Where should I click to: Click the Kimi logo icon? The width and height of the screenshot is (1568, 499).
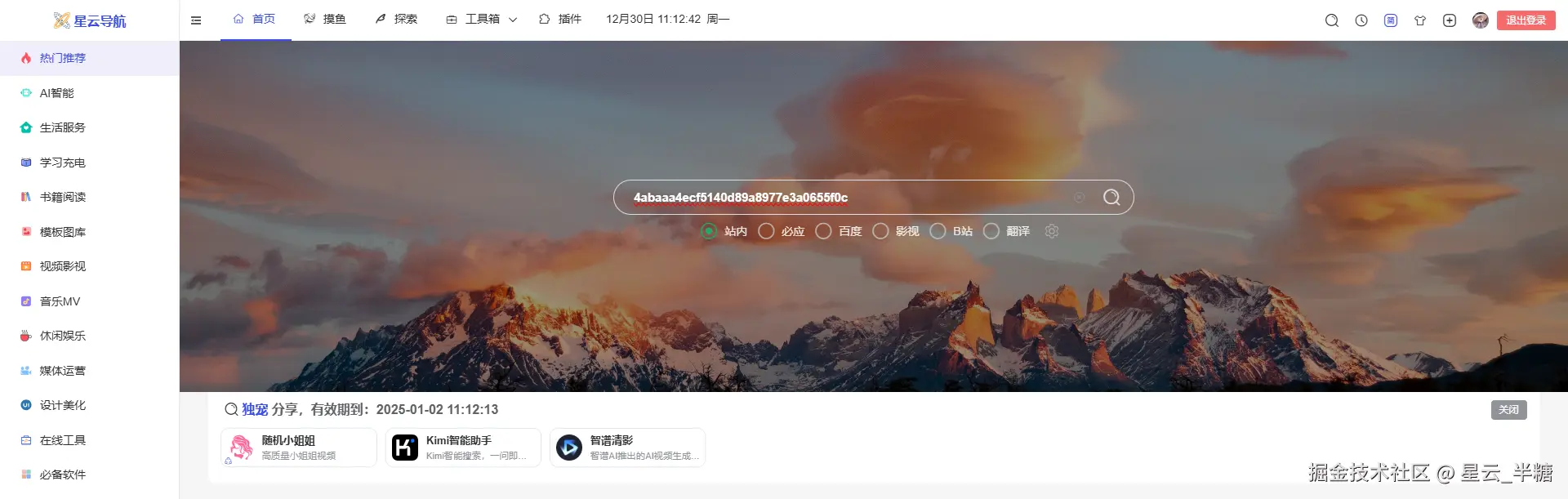coord(405,448)
